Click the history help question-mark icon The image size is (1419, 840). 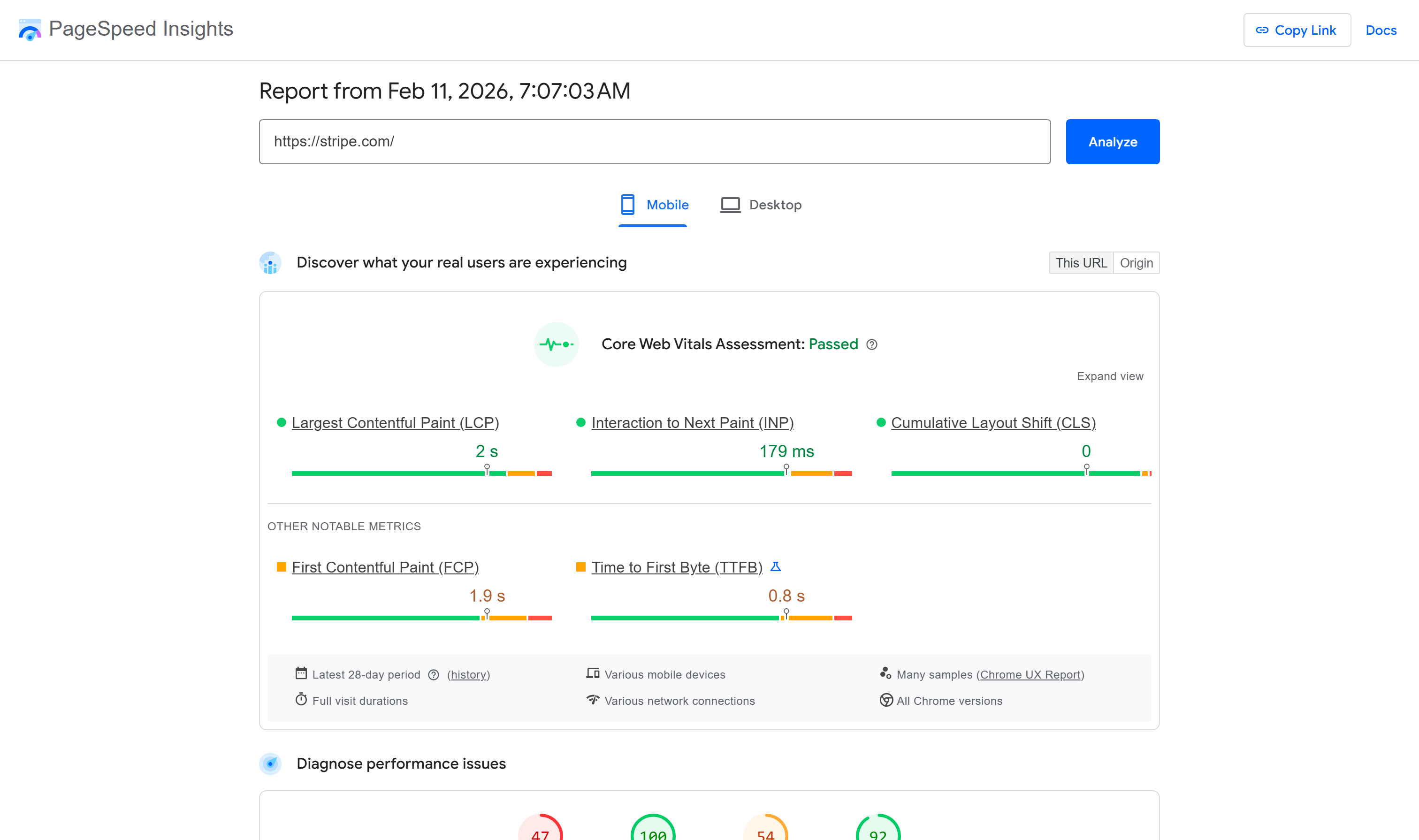click(433, 675)
